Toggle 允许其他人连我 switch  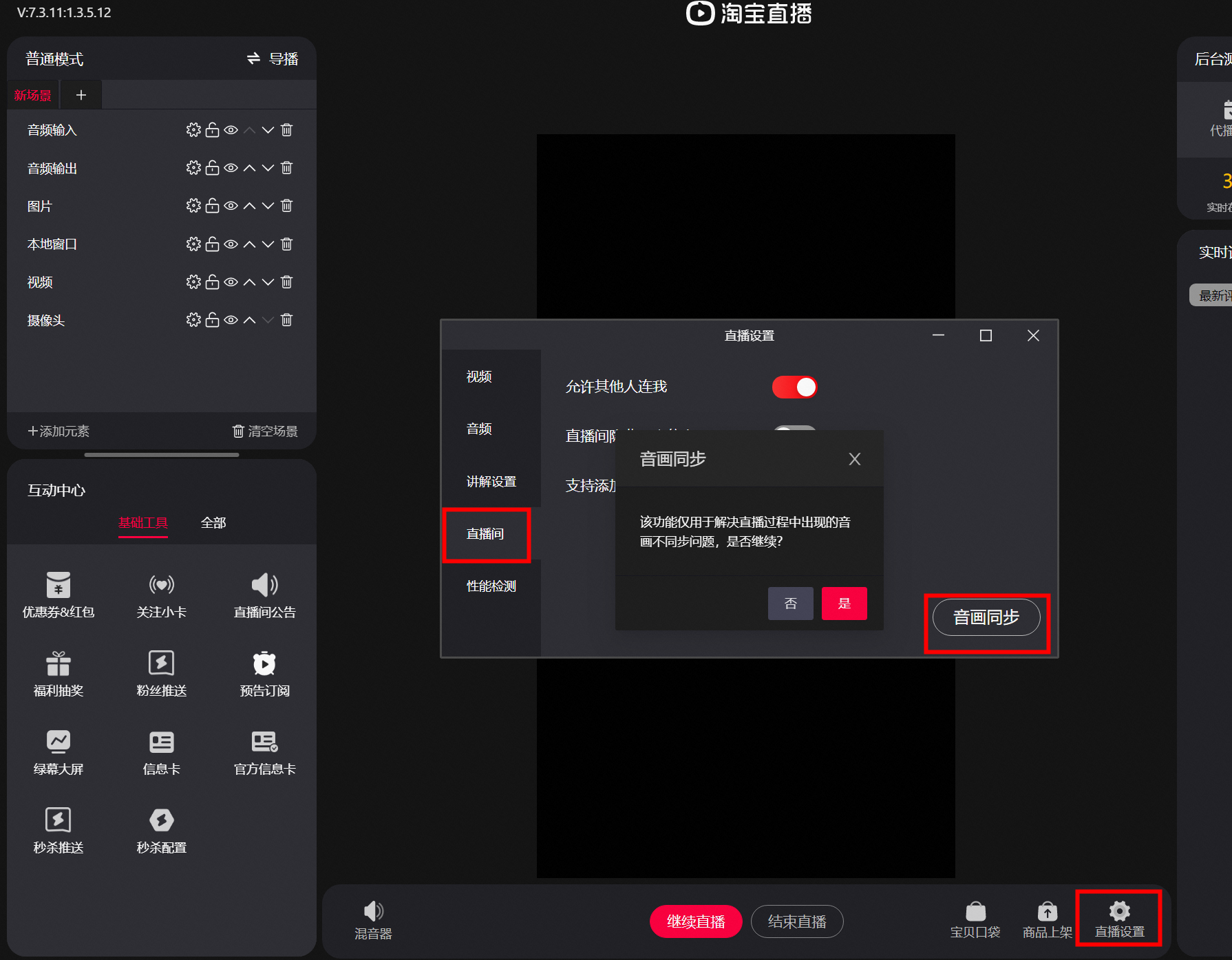point(794,387)
